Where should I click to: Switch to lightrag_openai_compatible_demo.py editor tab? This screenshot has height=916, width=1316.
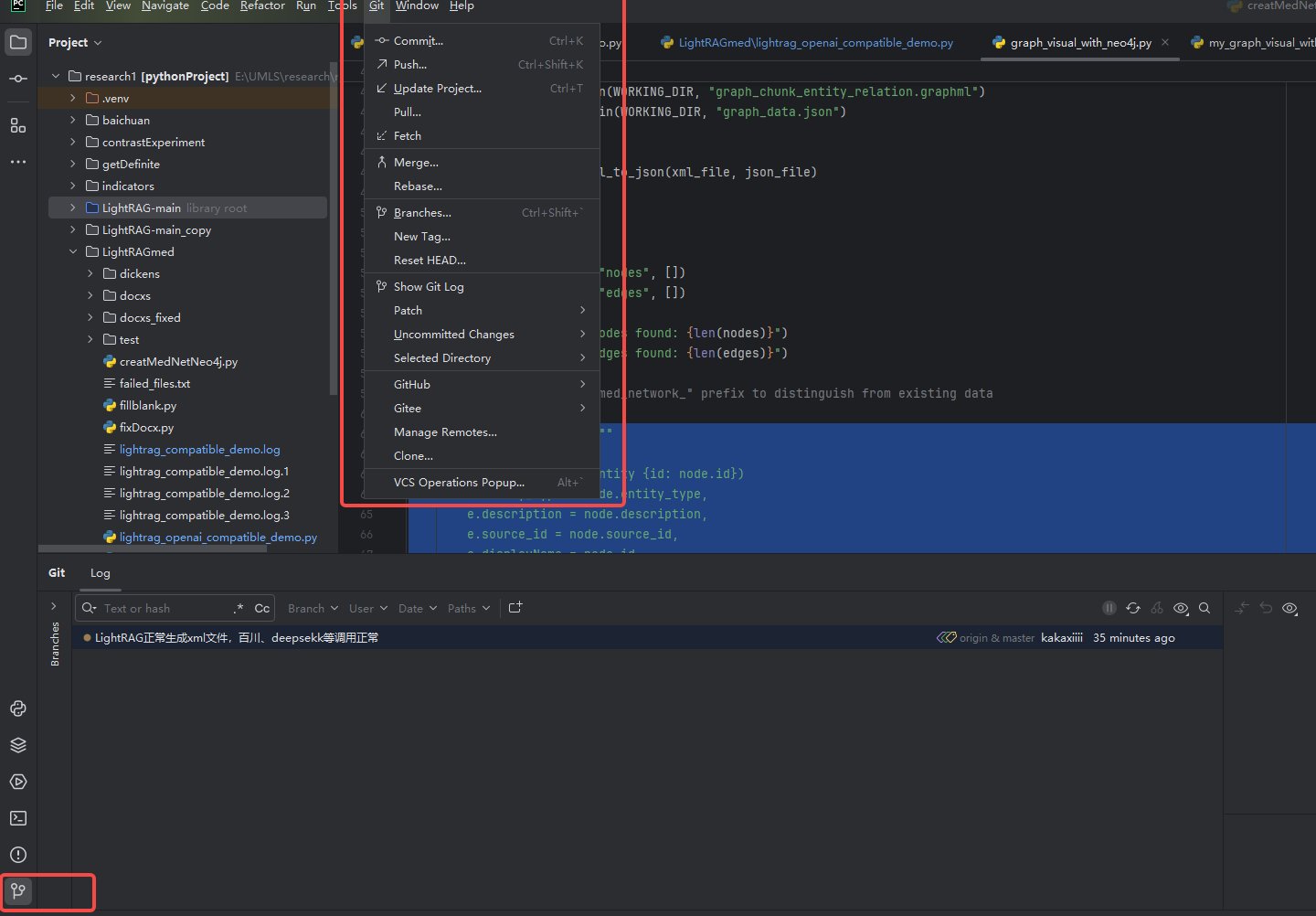click(x=806, y=43)
